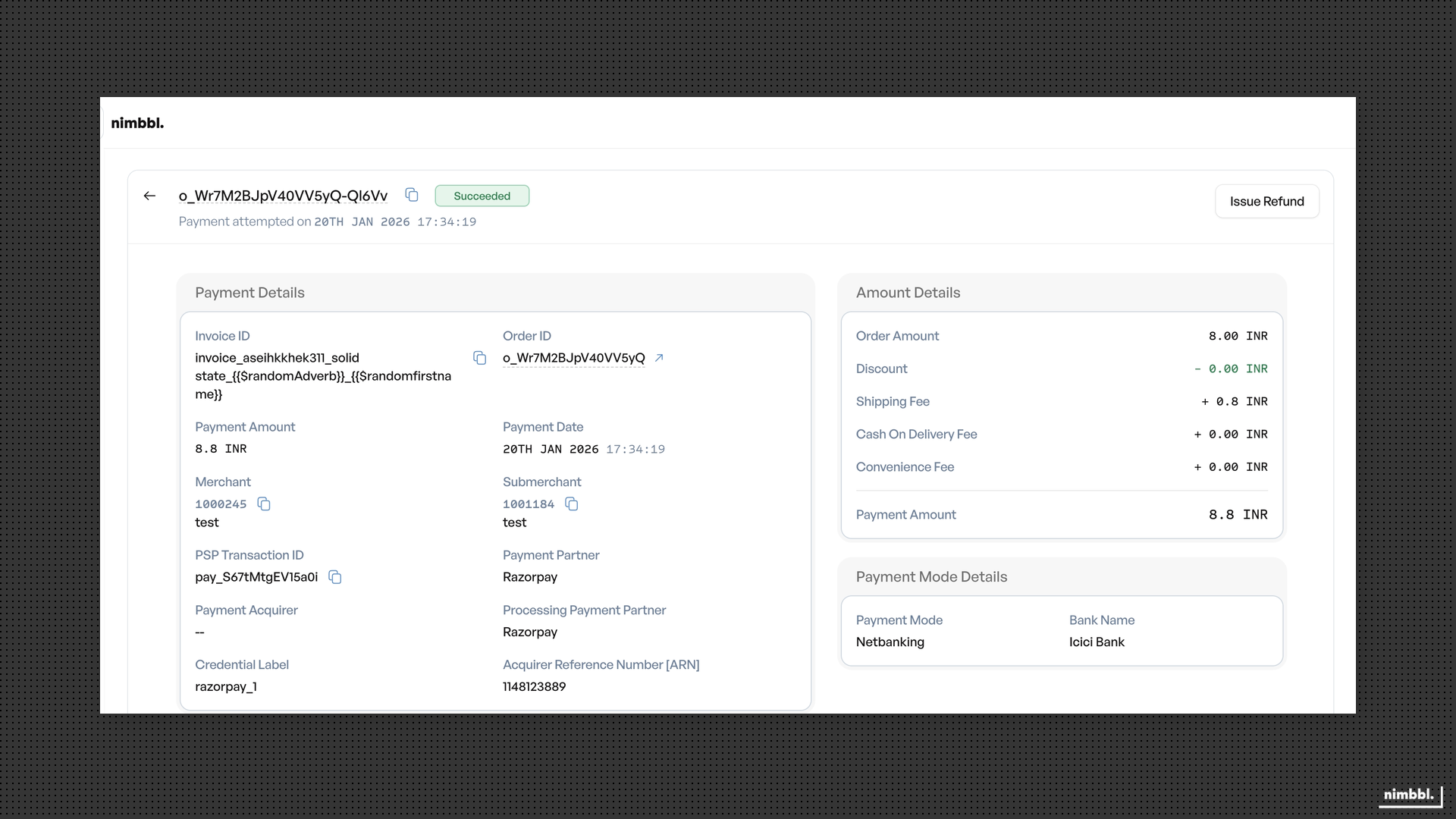Click the pay_S67tMtgEV15a0i transaction text

click(256, 577)
